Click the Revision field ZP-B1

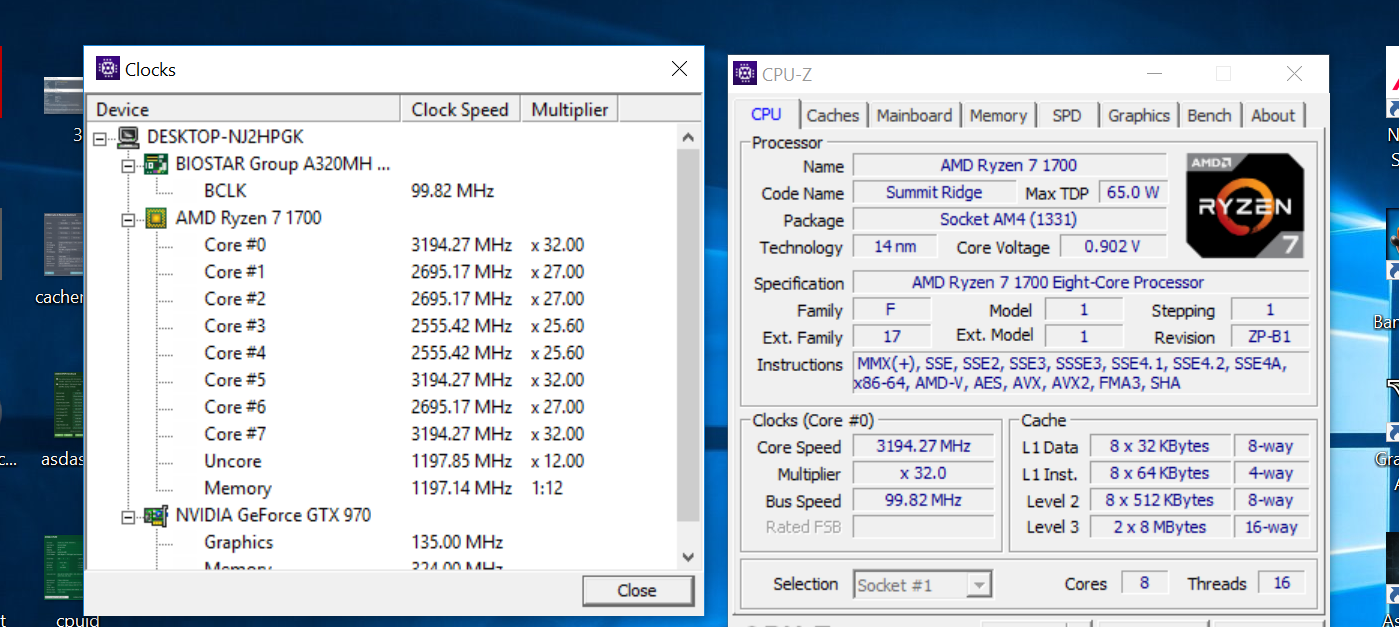[x=1269, y=337]
